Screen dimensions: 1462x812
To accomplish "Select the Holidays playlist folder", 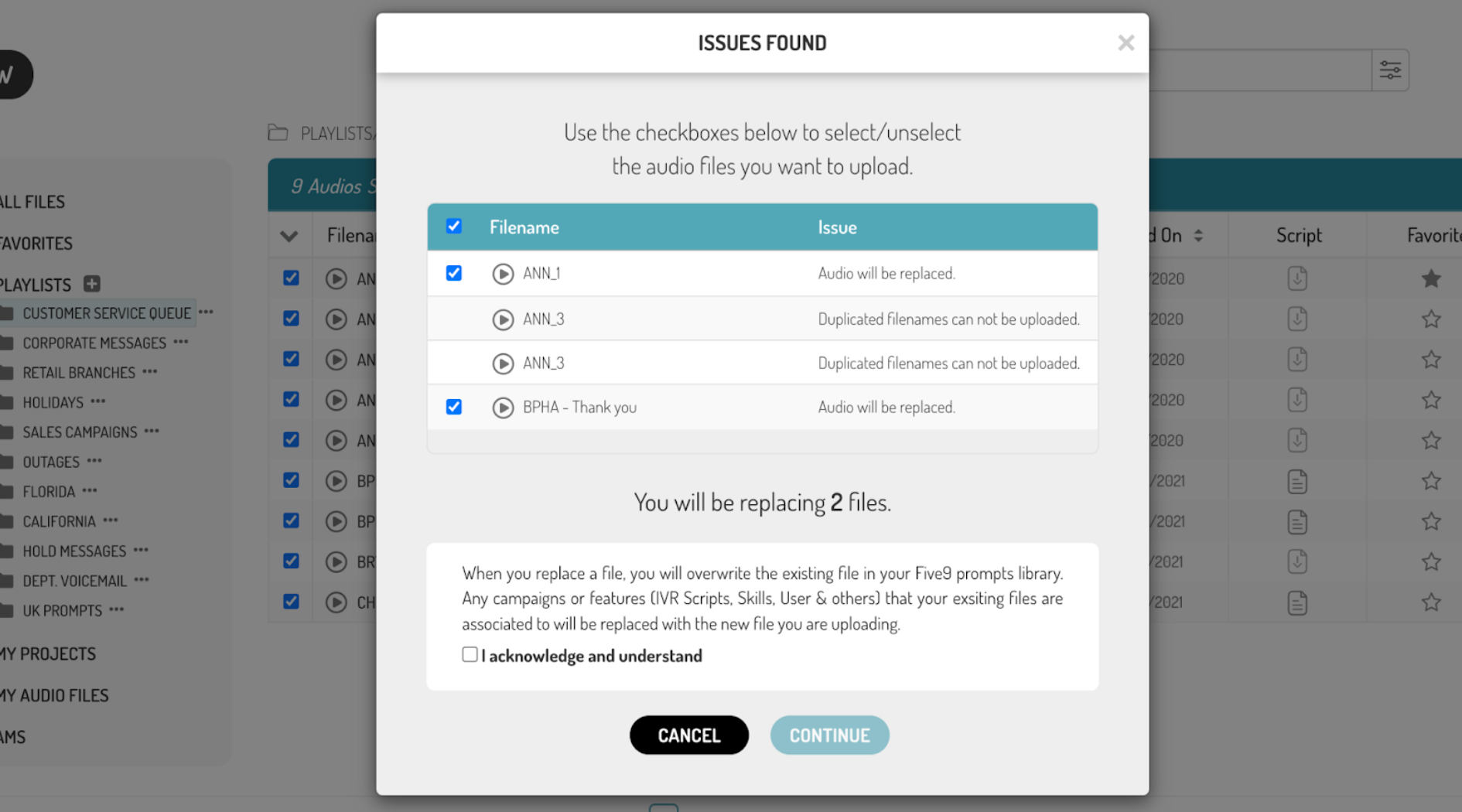I will (53, 402).
